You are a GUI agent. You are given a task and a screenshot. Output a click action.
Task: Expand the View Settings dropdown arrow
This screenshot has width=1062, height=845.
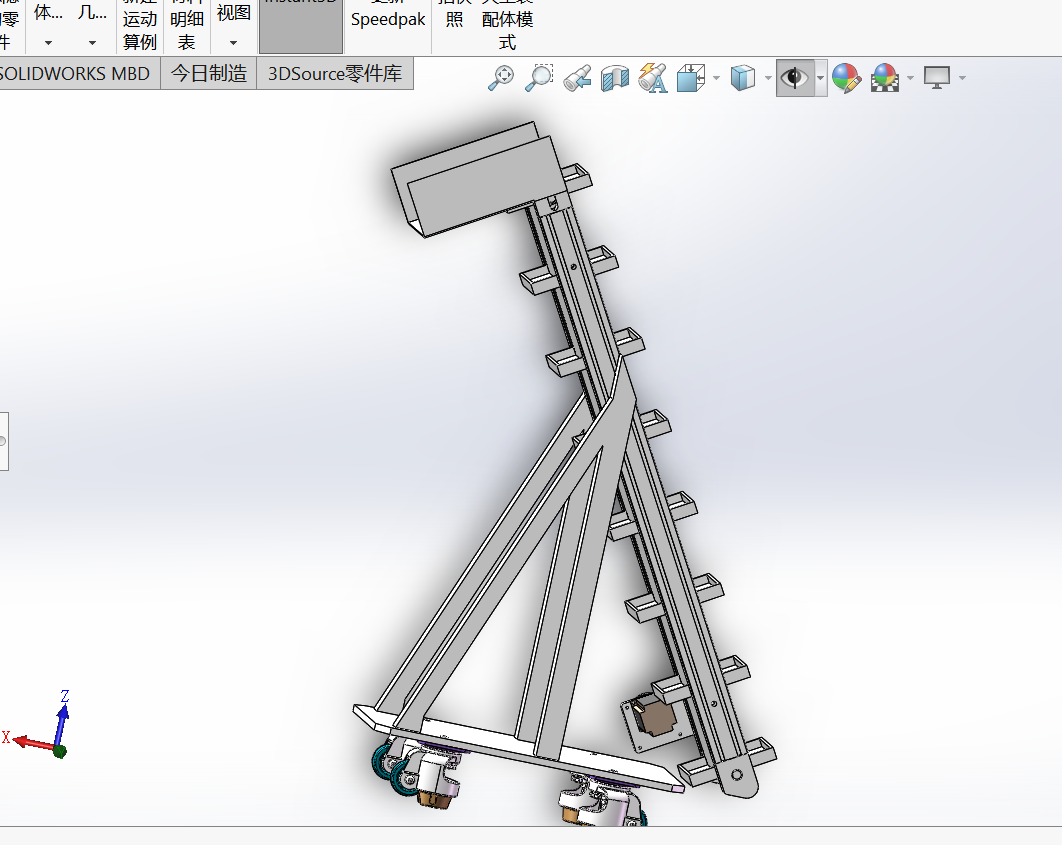point(962,78)
